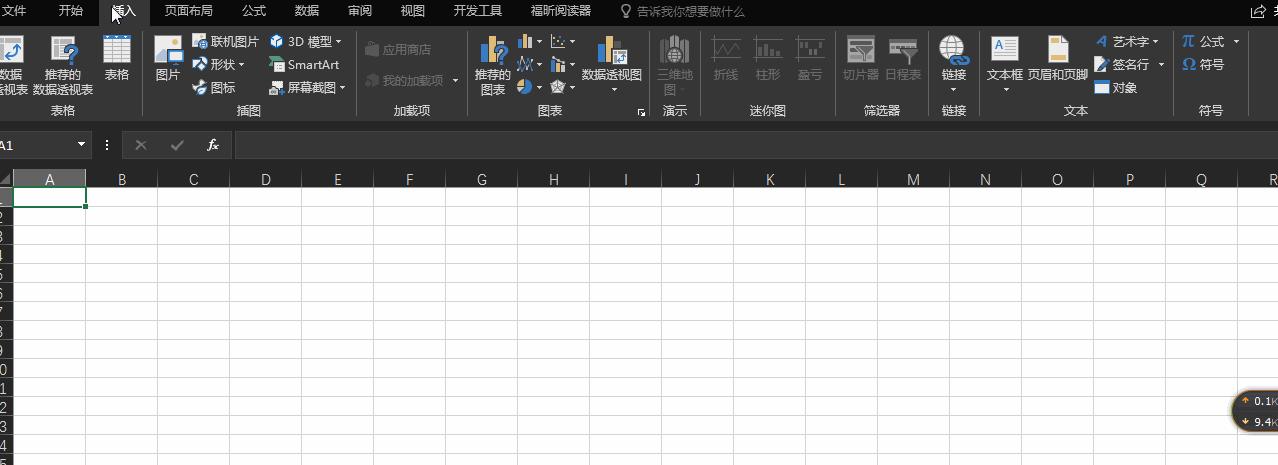Viewport: 1278px width, 465px height.
Task: Expand the Name Box dropdown arrow
Action: point(81,145)
